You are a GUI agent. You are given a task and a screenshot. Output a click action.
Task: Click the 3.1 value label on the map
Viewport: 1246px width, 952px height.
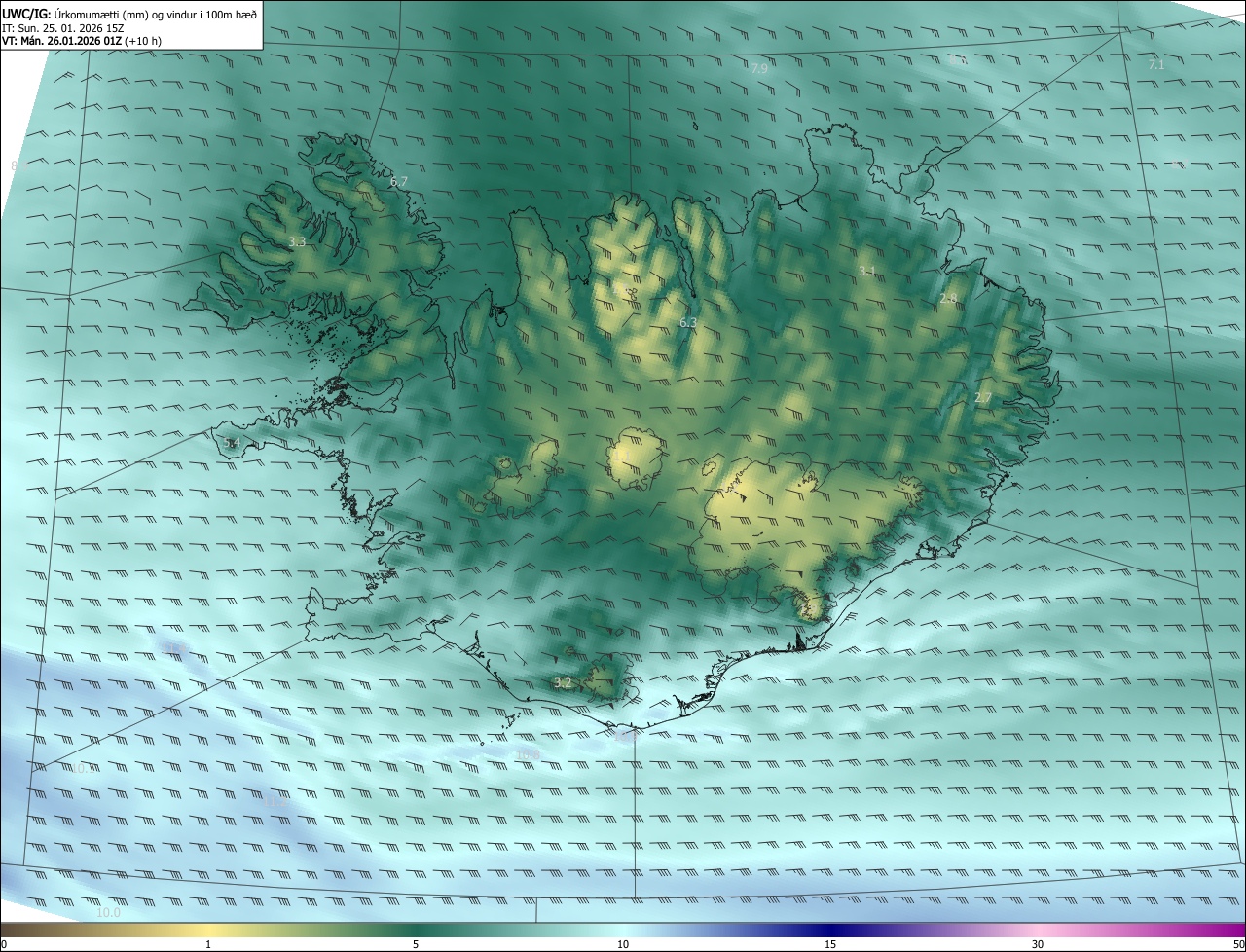coord(866,271)
